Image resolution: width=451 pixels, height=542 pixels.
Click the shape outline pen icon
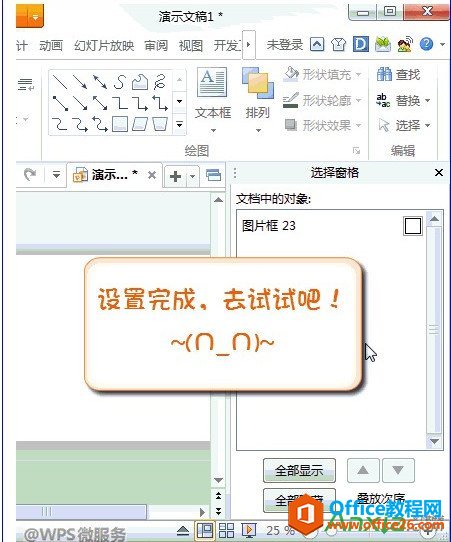click(x=290, y=100)
